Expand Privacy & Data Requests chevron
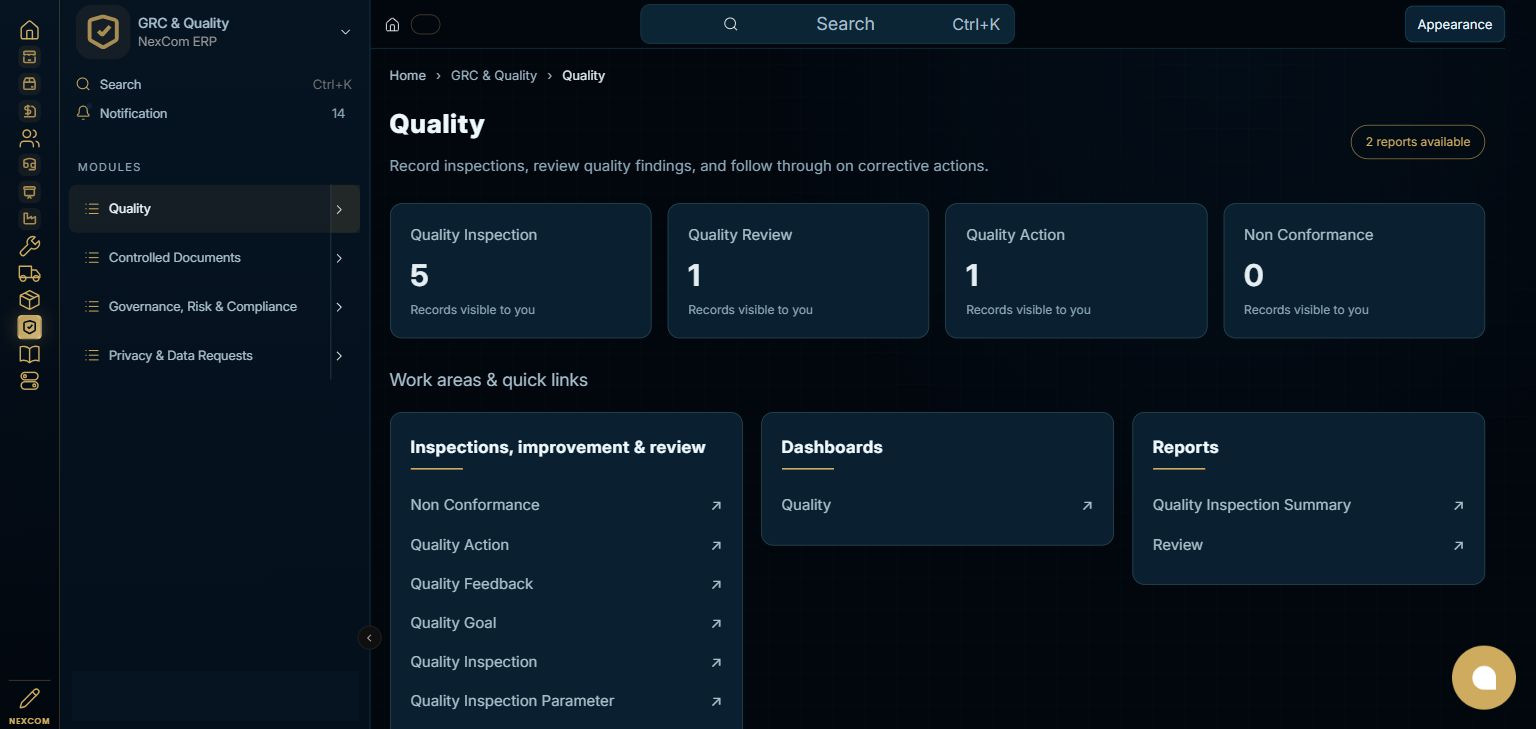 tap(339, 356)
